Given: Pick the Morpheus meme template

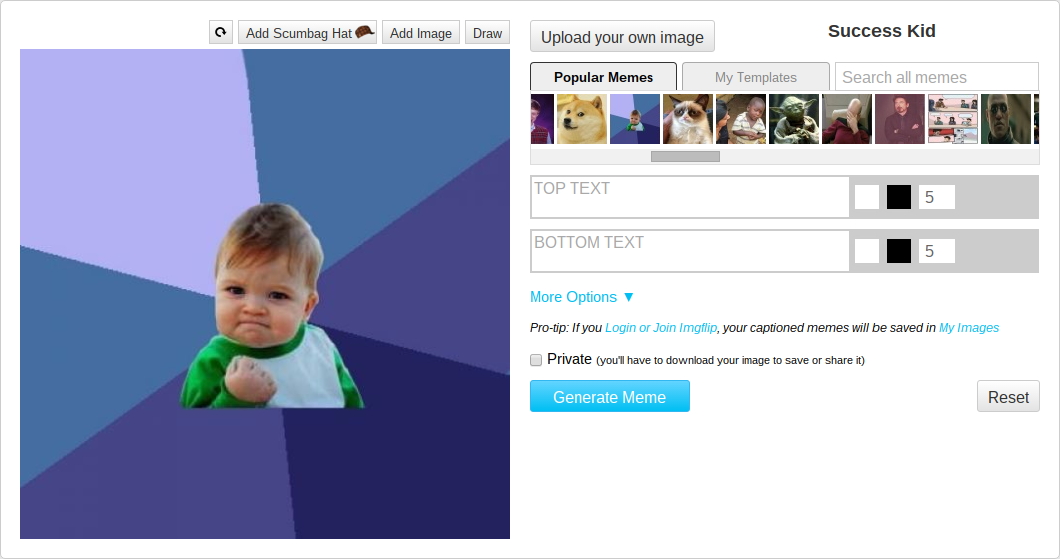Looking at the screenshot, I should tap(1006, 119).
